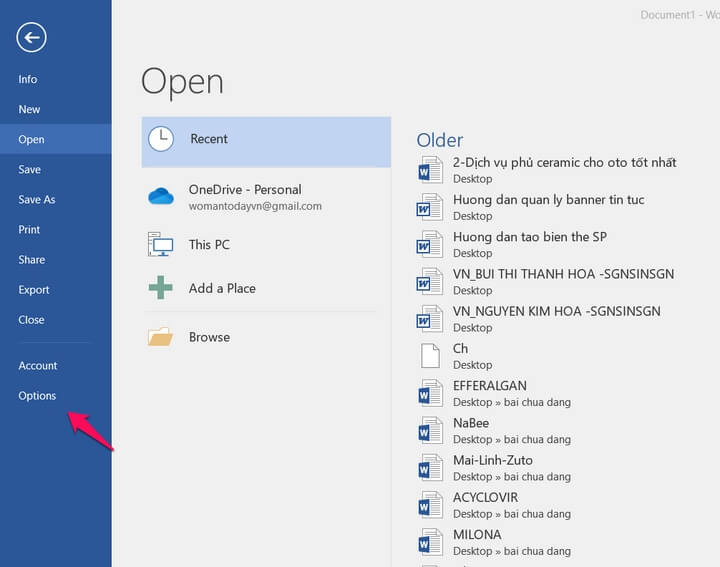Open '2-Dịch vụ phủ ceramic cho oto tốt nhất'
720x567 pixels.
pyautogui.click(x=564, y=163)
